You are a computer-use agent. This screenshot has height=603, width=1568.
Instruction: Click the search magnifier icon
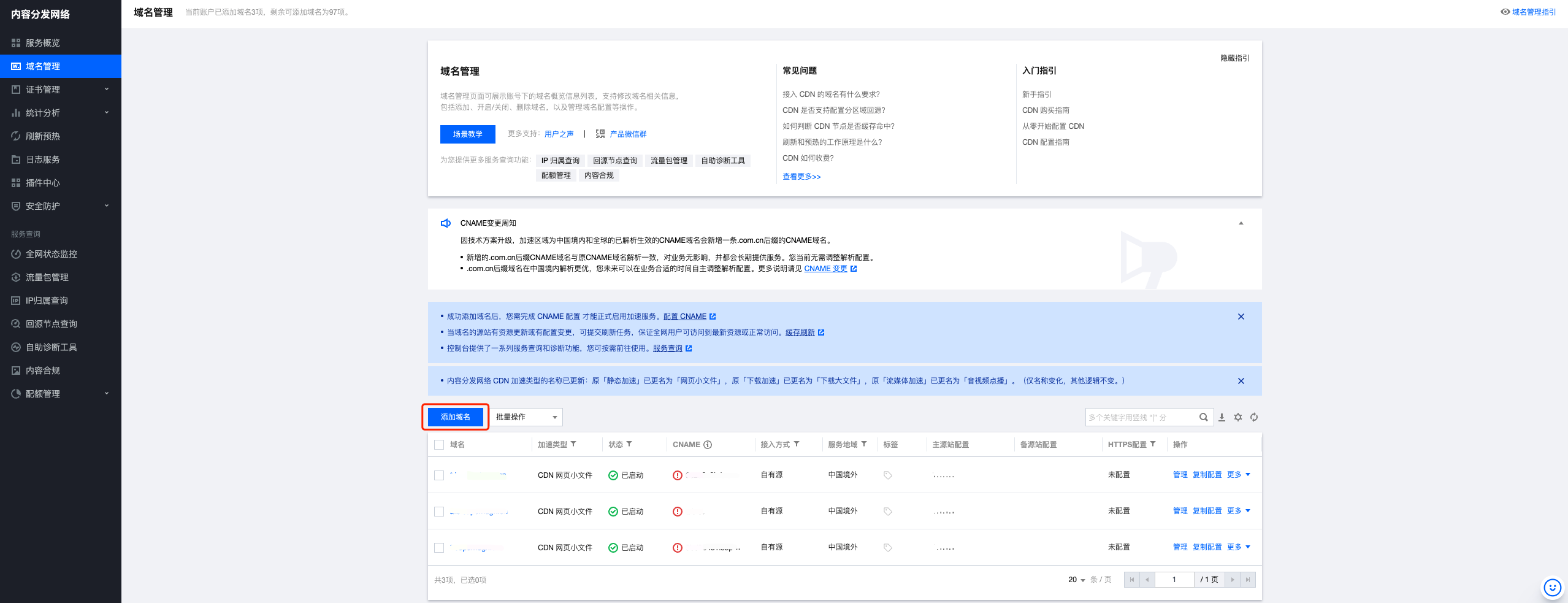pyautogui.click(x=1203, y=417)
